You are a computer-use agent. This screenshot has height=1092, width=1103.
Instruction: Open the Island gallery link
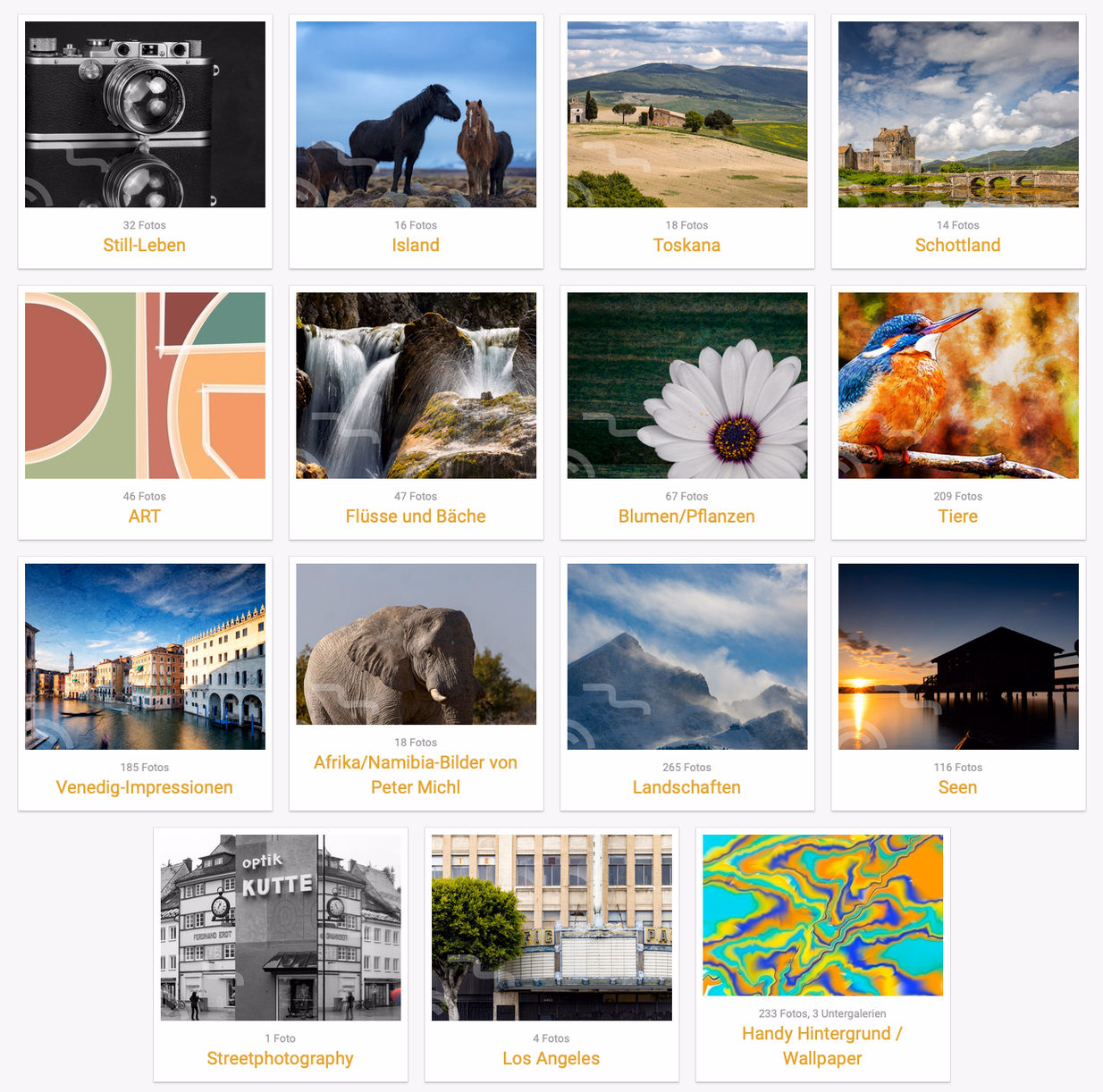[416, 245]
